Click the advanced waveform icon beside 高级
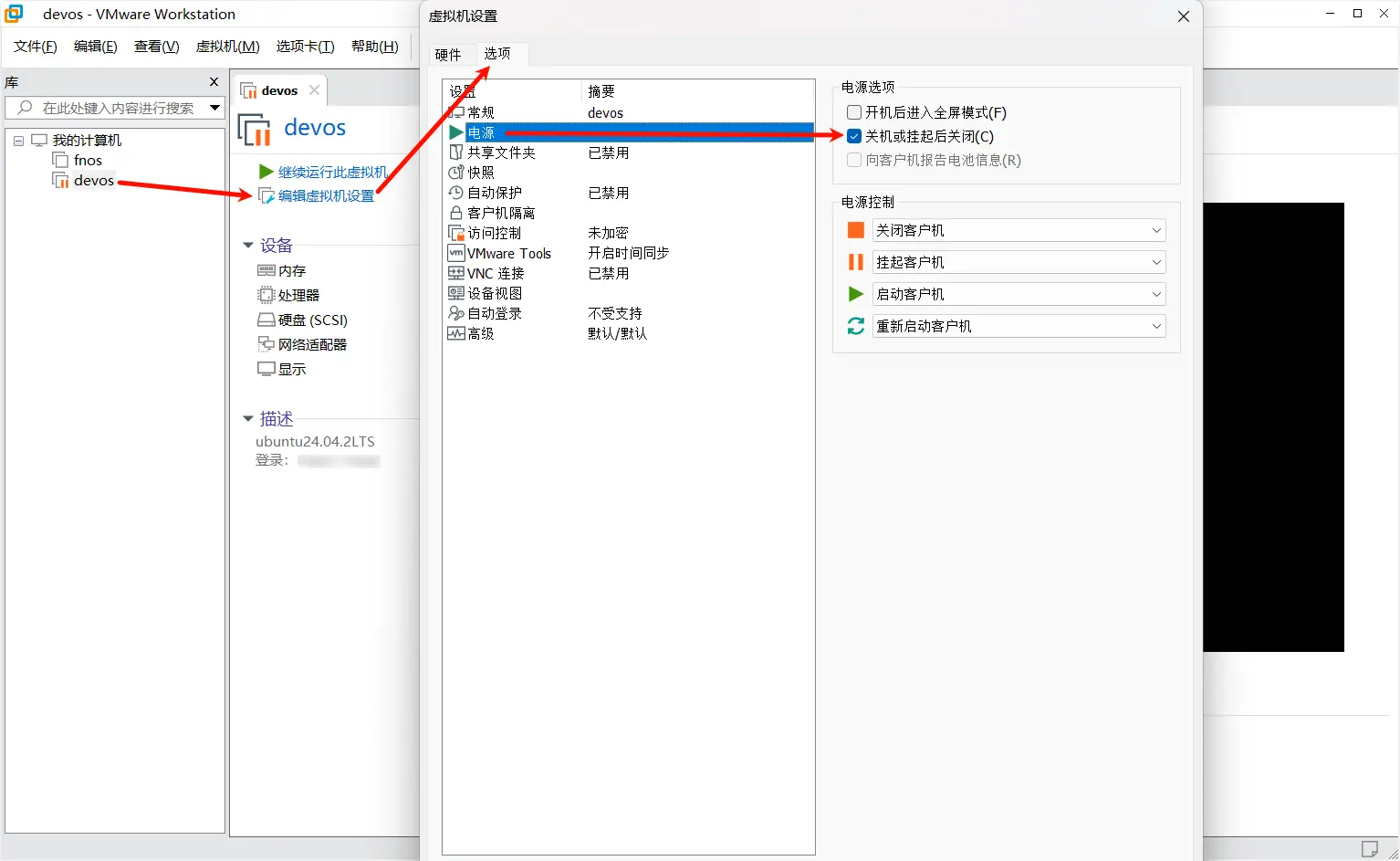 [456, 333]
